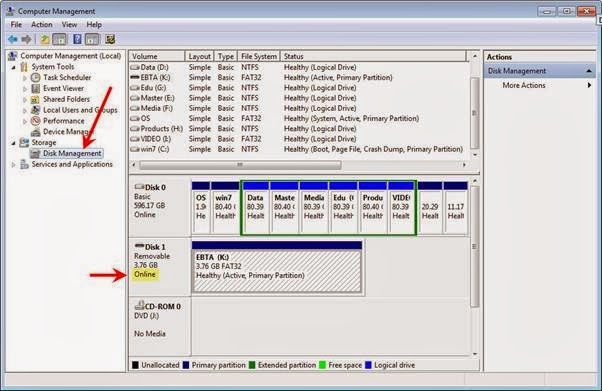This screenshot has width=602, height=391.
Task: Open the File menu
Action: click(16, 25)
